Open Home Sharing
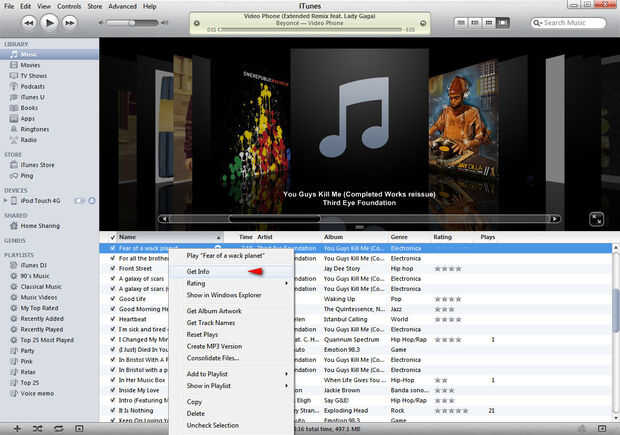Viewport: 620px width, 435px height. pyautogui.click(x=40, y=226)
